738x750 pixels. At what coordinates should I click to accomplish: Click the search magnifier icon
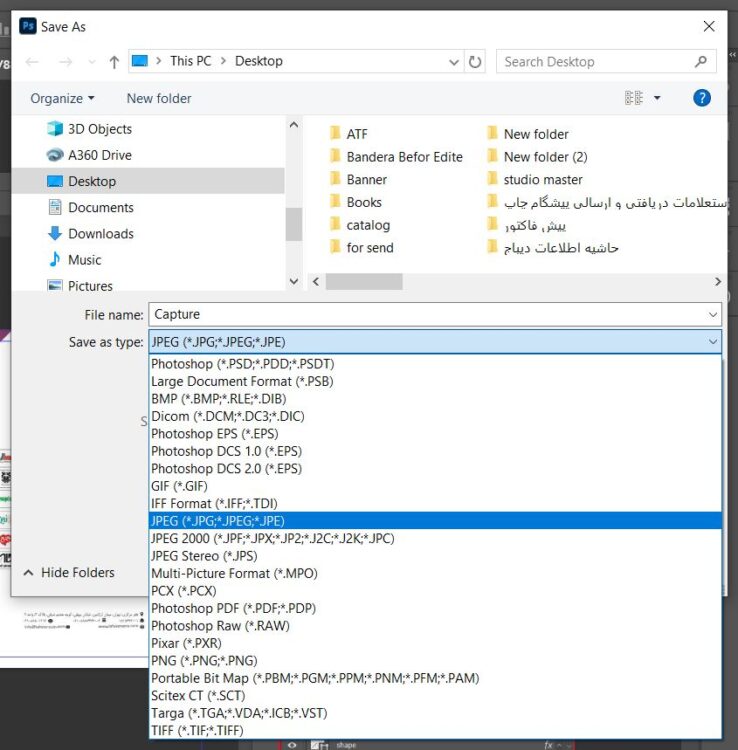[701, 61]
